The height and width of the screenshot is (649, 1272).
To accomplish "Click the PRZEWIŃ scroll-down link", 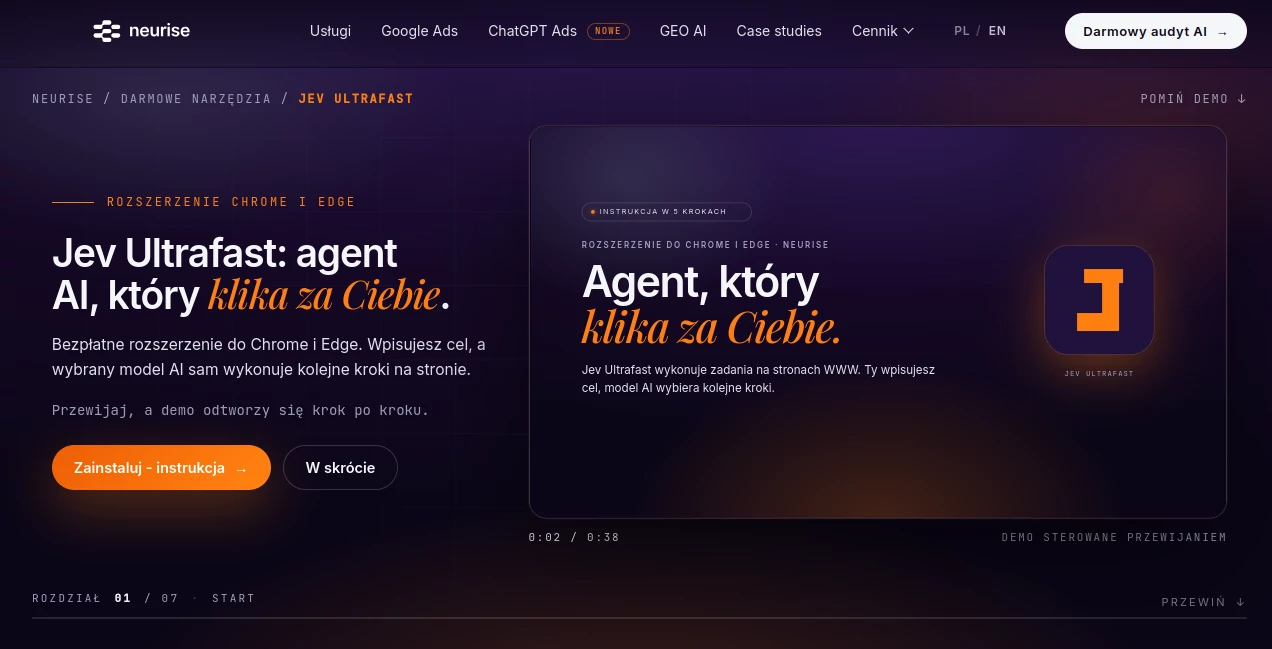I will click(1203, 602).
